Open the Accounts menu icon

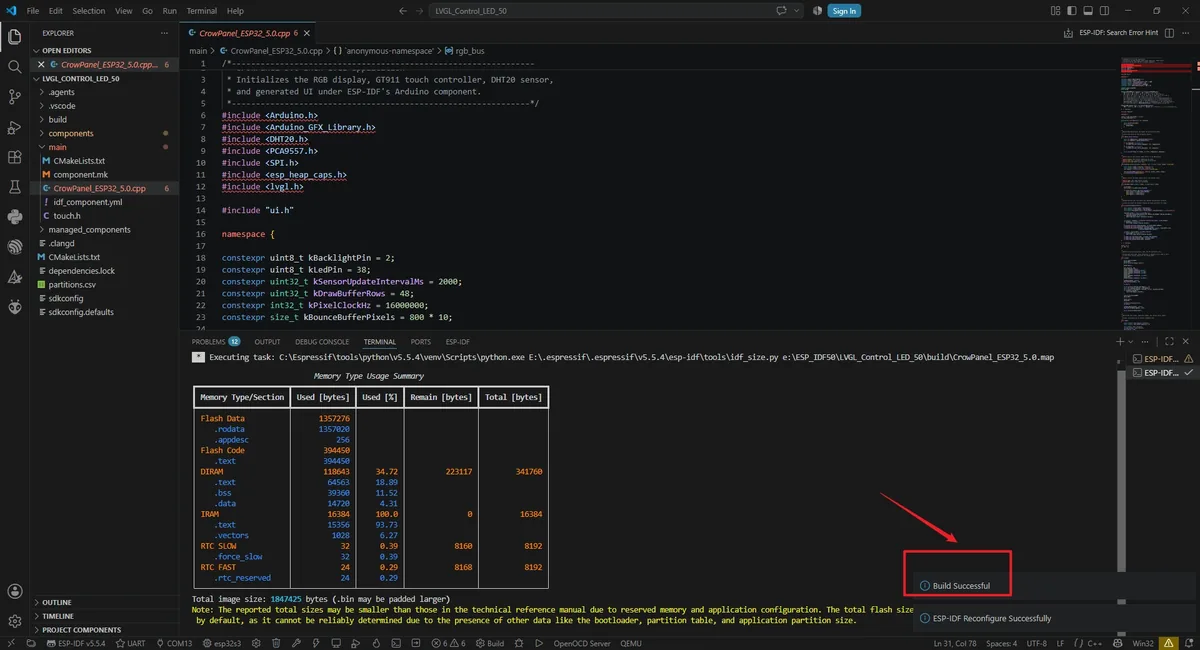(x=14, y=592)
